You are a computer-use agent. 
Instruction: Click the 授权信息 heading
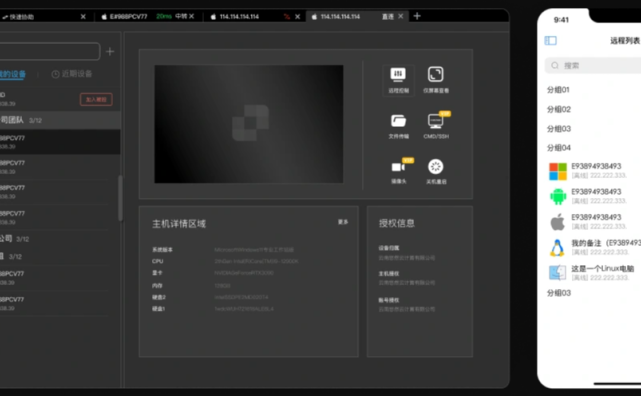[397, 223]
